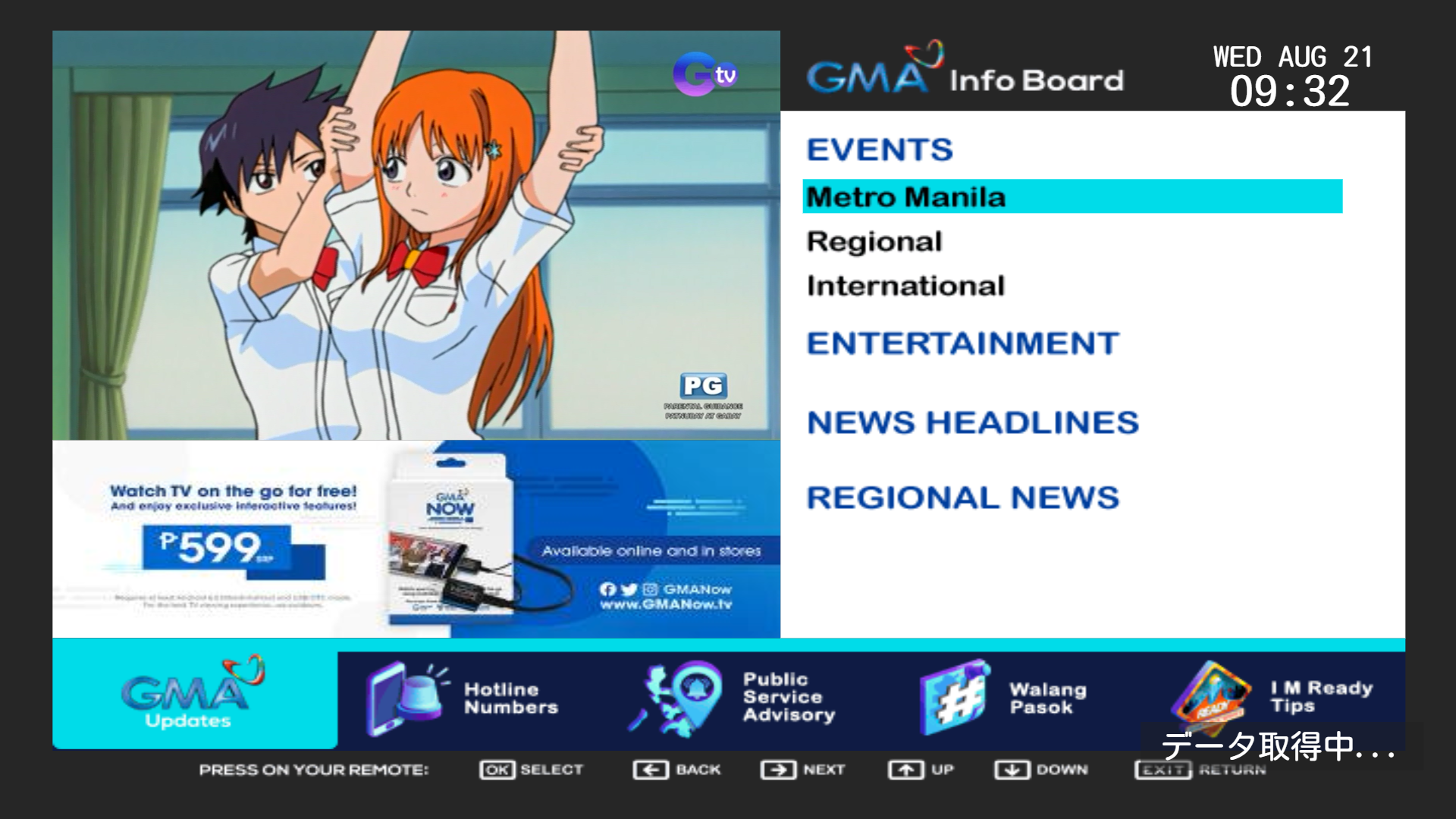Click the Down arrow key icon
The width and height of the screenshot is (1456, 819).
(x=1012, y=770)
